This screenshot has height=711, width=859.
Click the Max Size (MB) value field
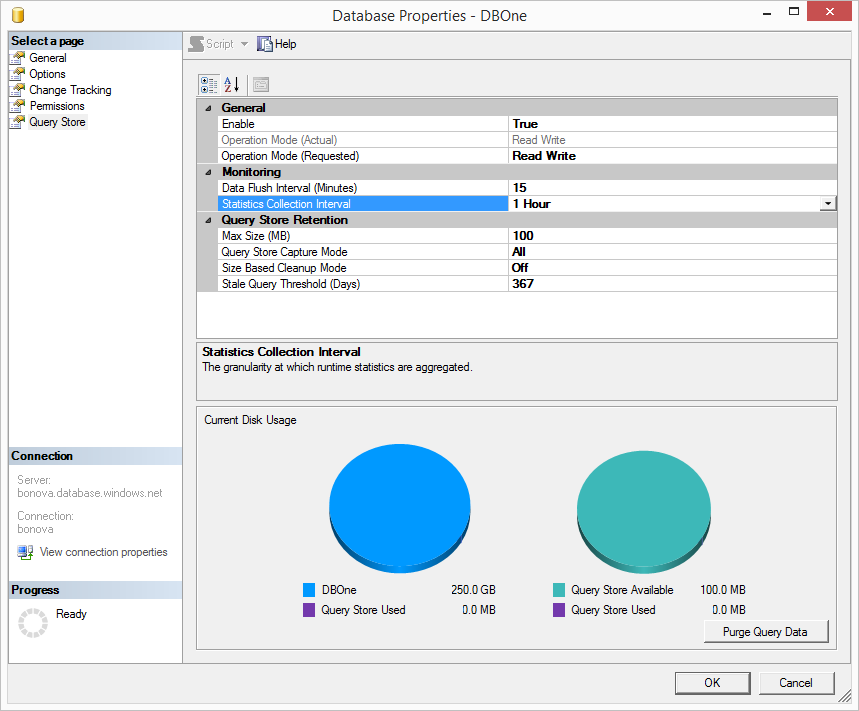(x=672, y=236)
